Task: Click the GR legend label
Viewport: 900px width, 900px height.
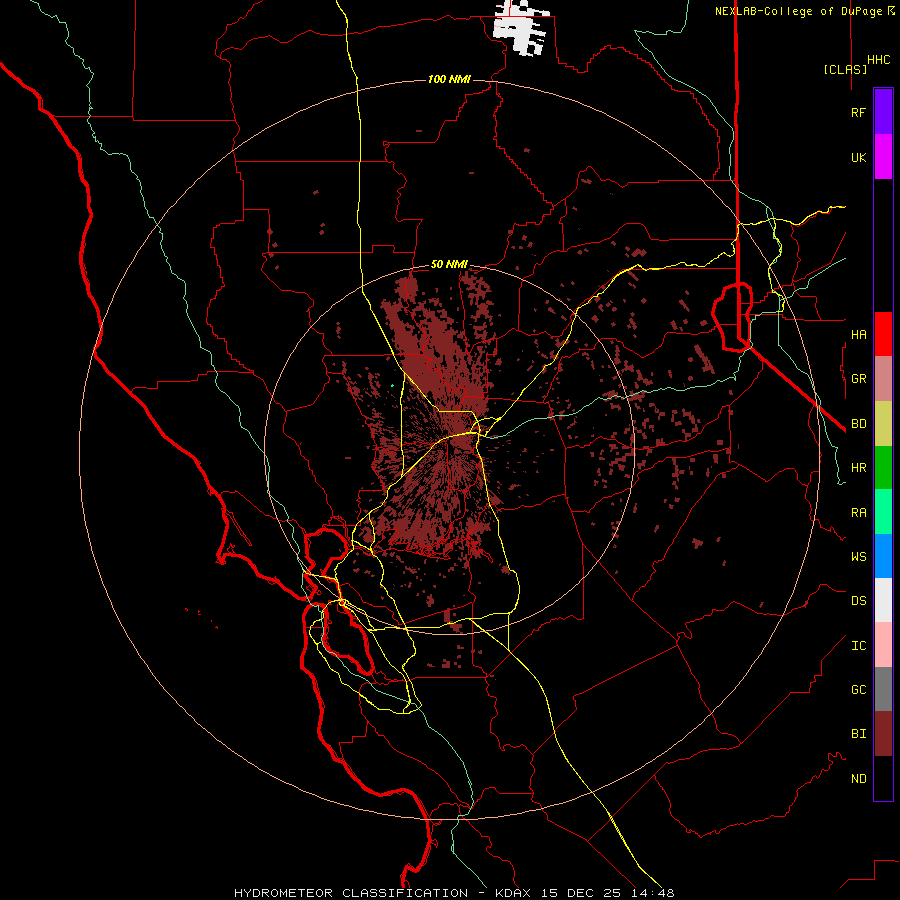Action: [858, 379]
